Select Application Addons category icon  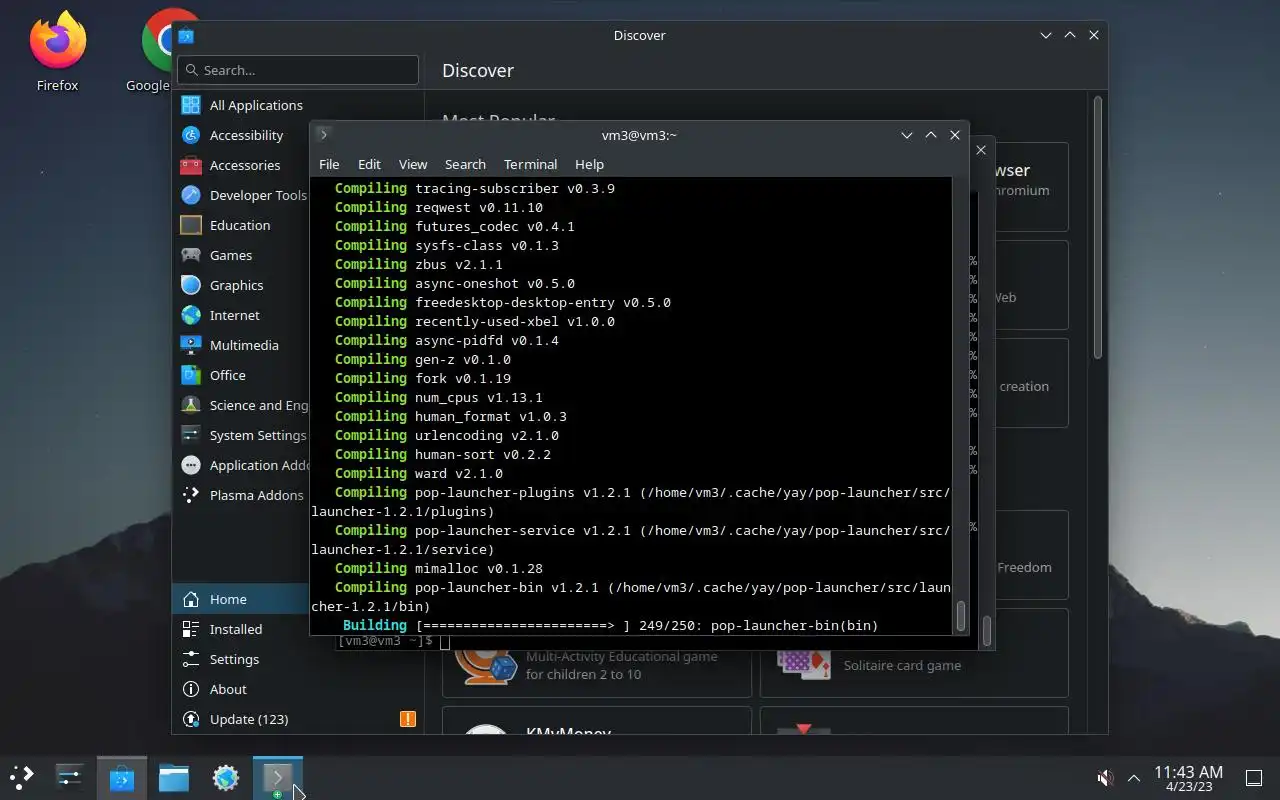191,465
